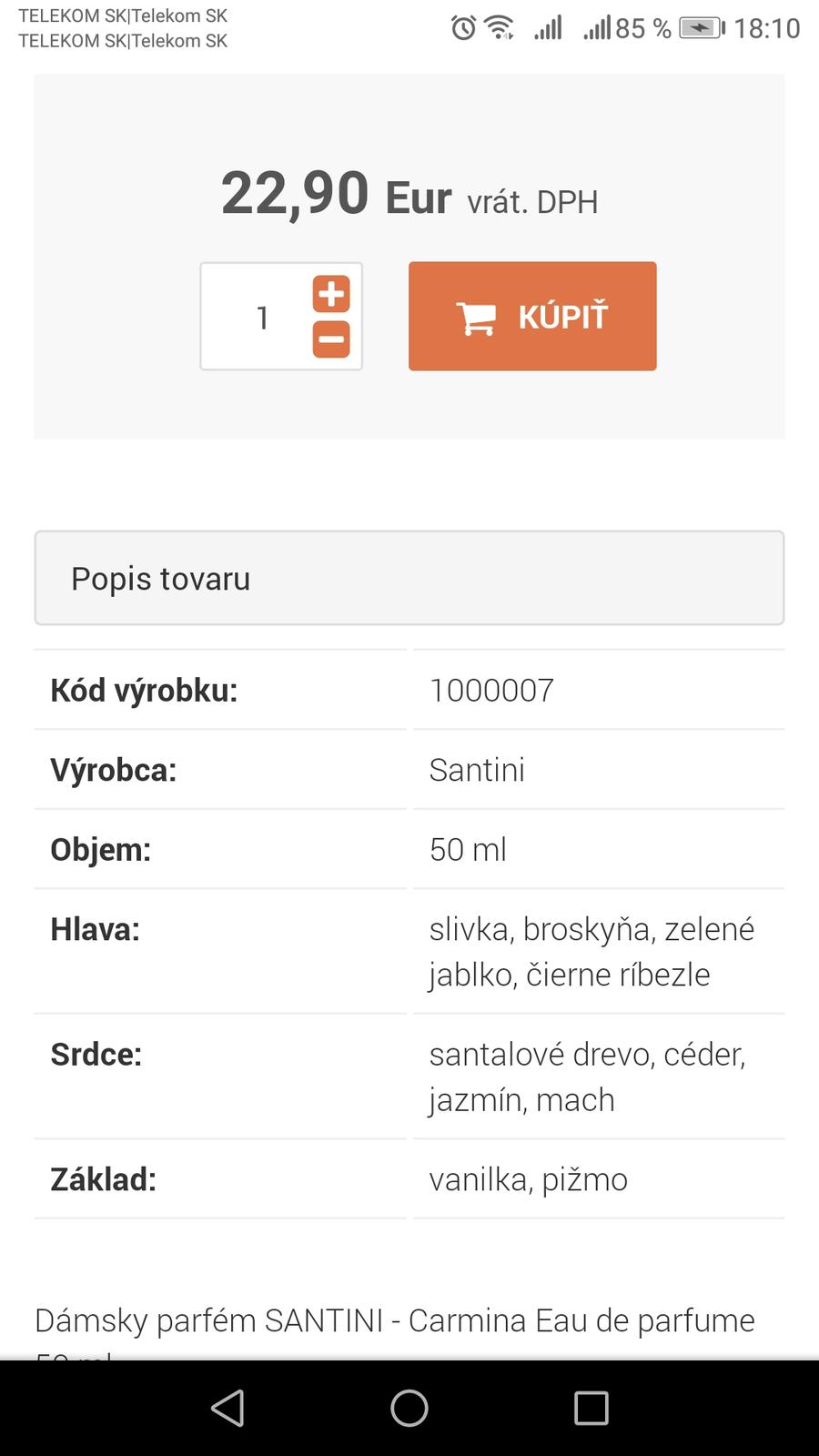Viewport: 819px width, 1456px height.
Task: Tap the battery status icon
Action: [703, 28]
